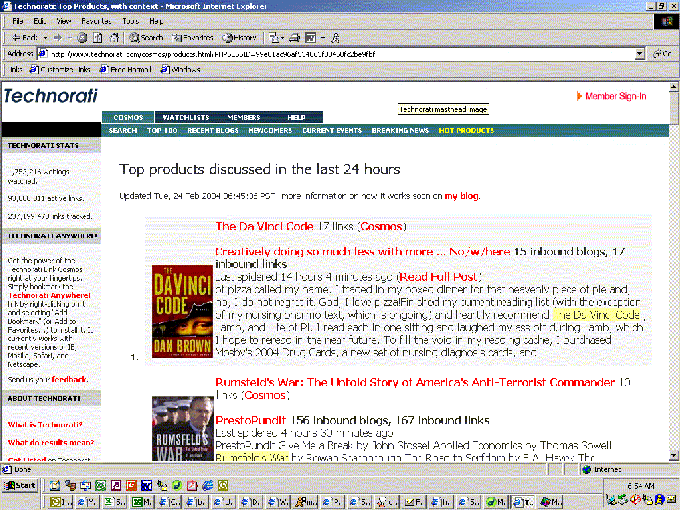Open the History pane from the toolbar
Image resolution: width=680 pixels, height=510 pixels.
pos(239,38)
